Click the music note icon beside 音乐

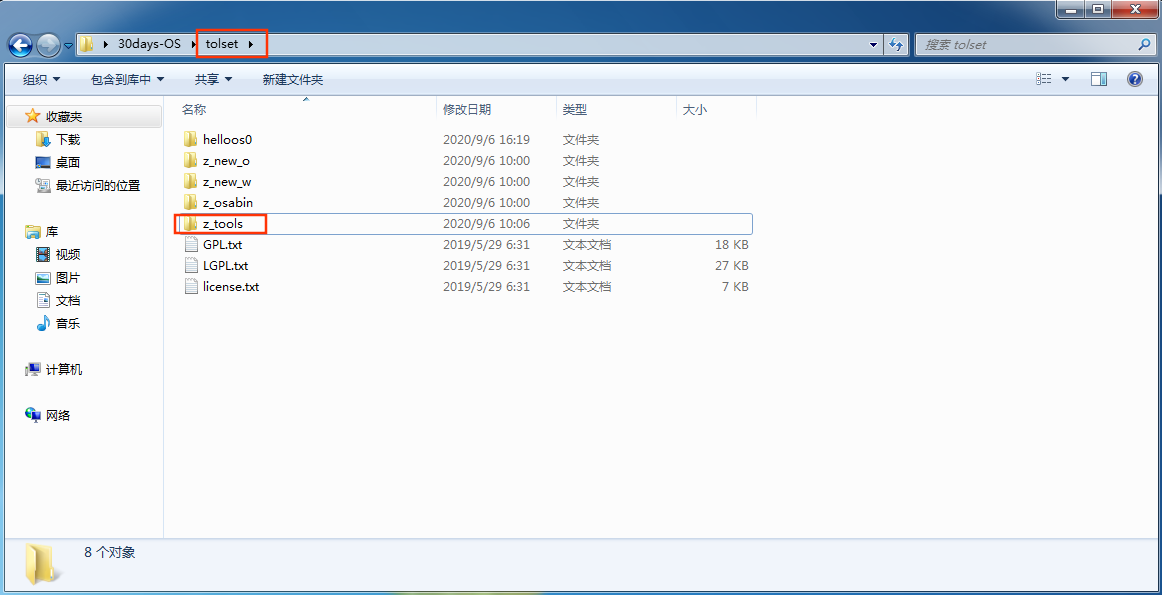coord(43,324)
